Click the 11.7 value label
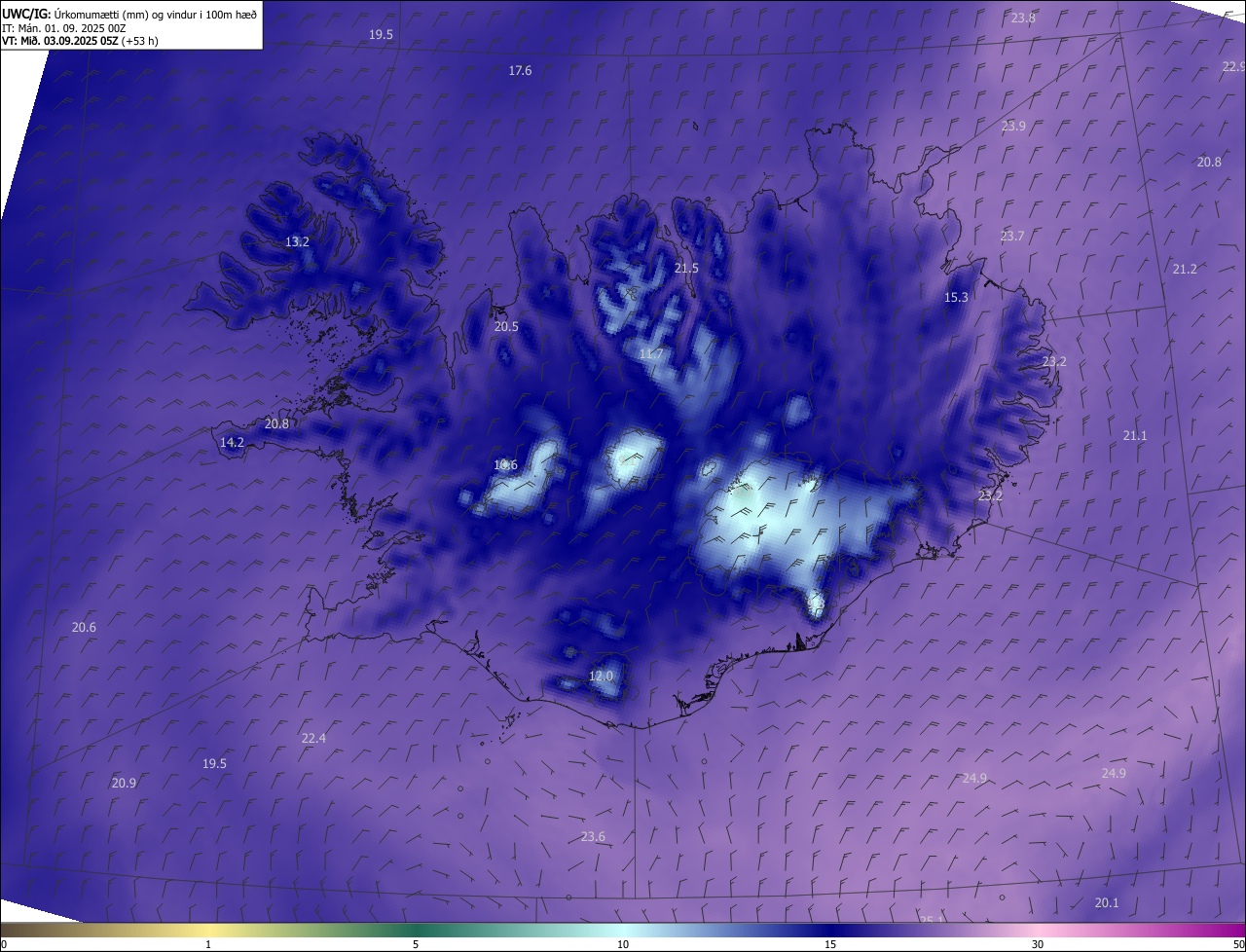The height and width of the screenshot is (952, 1246). [651, 354]
